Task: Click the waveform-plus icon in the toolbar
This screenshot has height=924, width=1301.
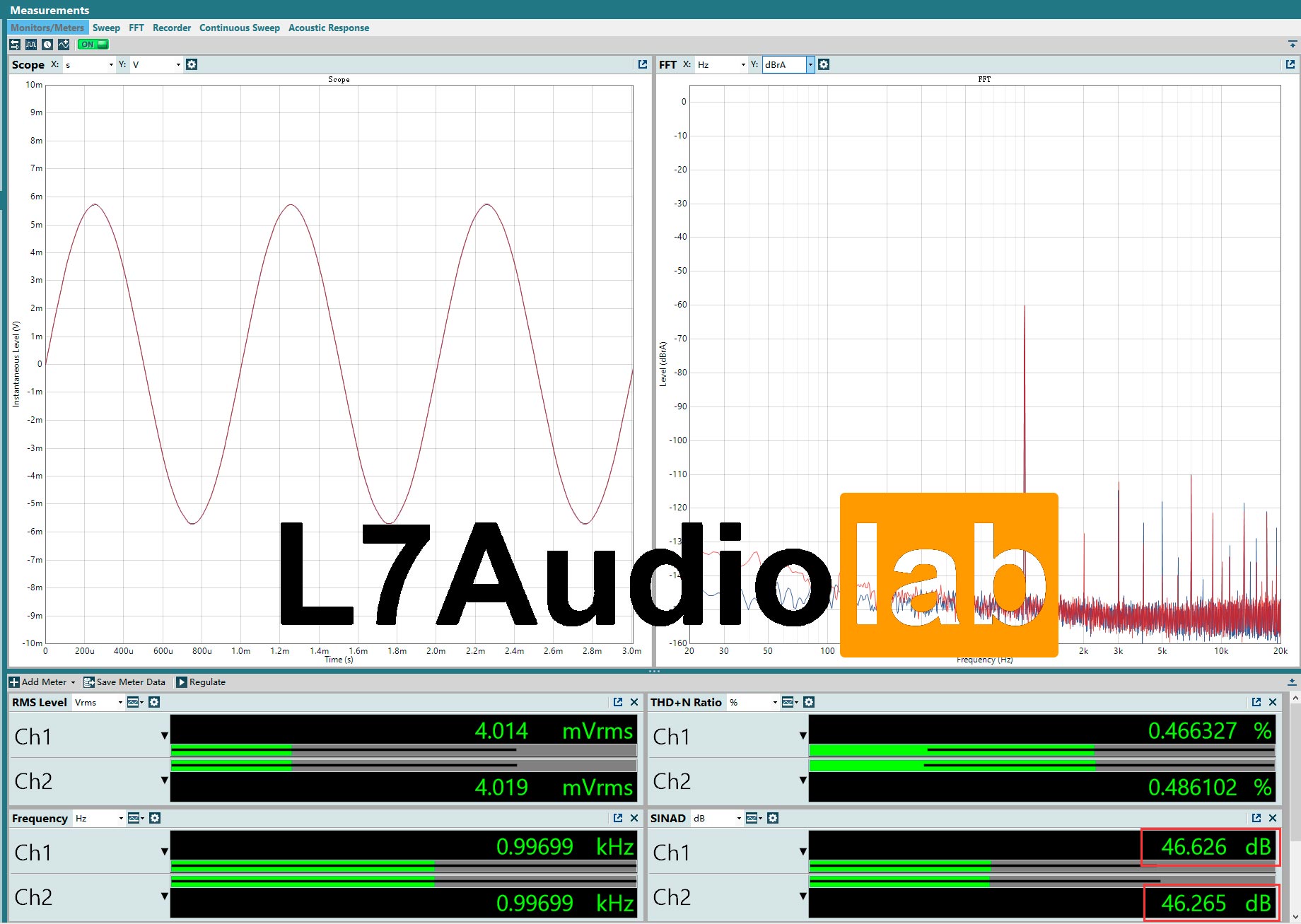Action: click(x=64, y=44)
